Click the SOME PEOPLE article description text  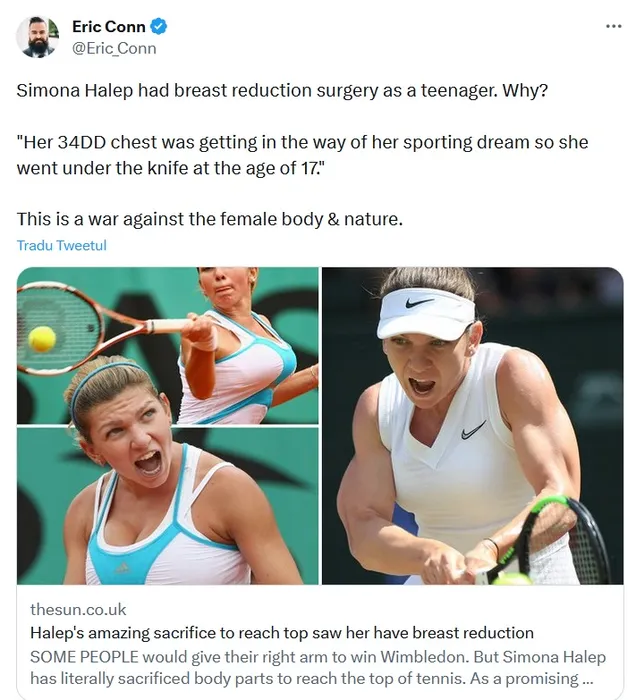click(318, 668)
